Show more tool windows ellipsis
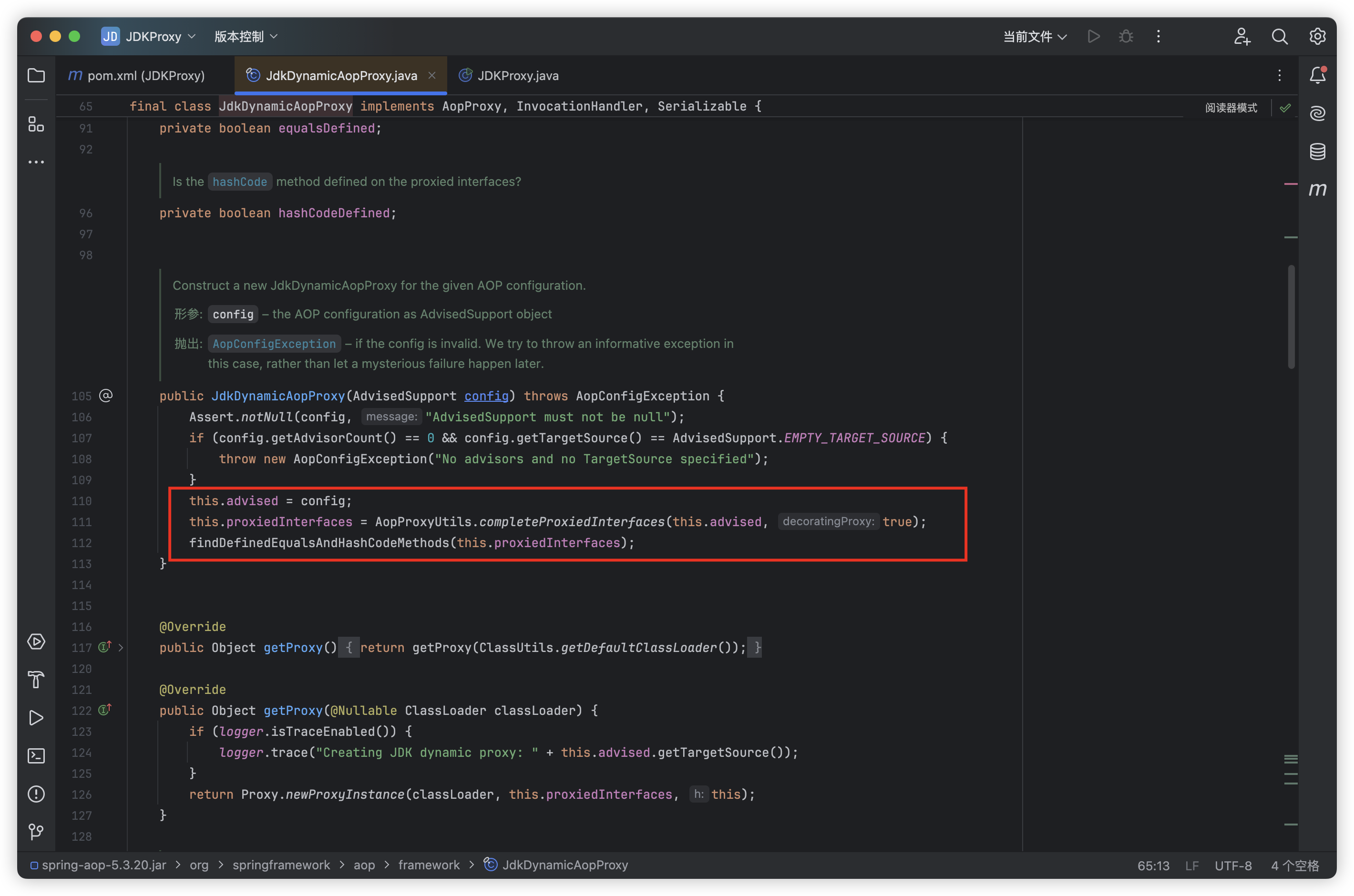 [x=36, y=163]
